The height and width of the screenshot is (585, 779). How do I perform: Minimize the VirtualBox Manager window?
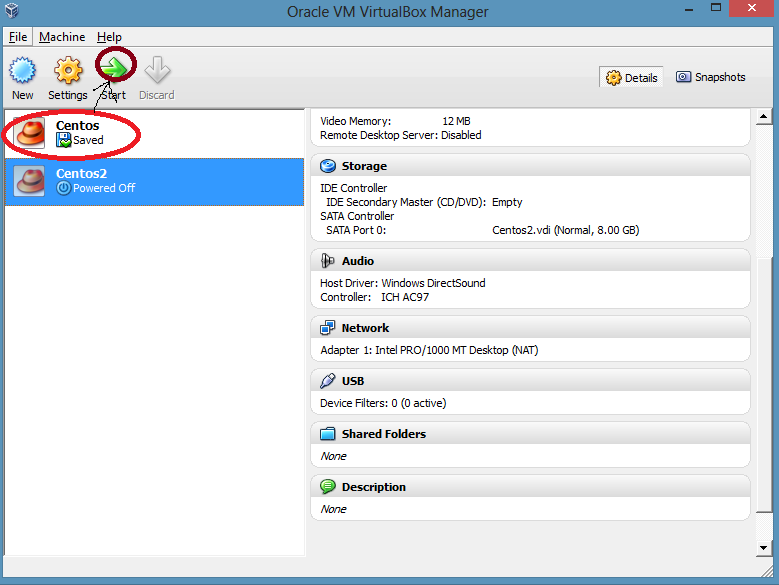click(689, 9)
